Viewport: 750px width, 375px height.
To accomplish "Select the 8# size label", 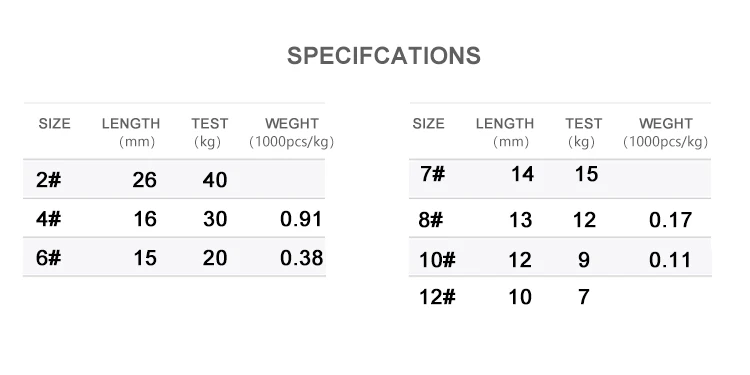I will 431,220.
